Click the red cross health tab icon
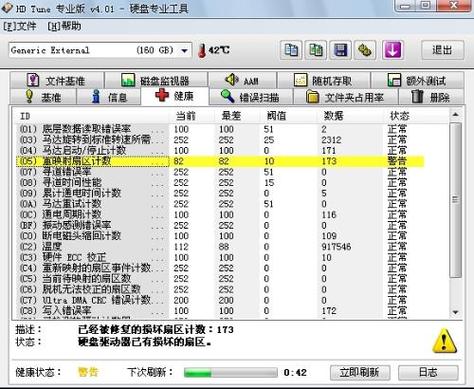Viewport: 474px width, 389px height. pos(162,95)
